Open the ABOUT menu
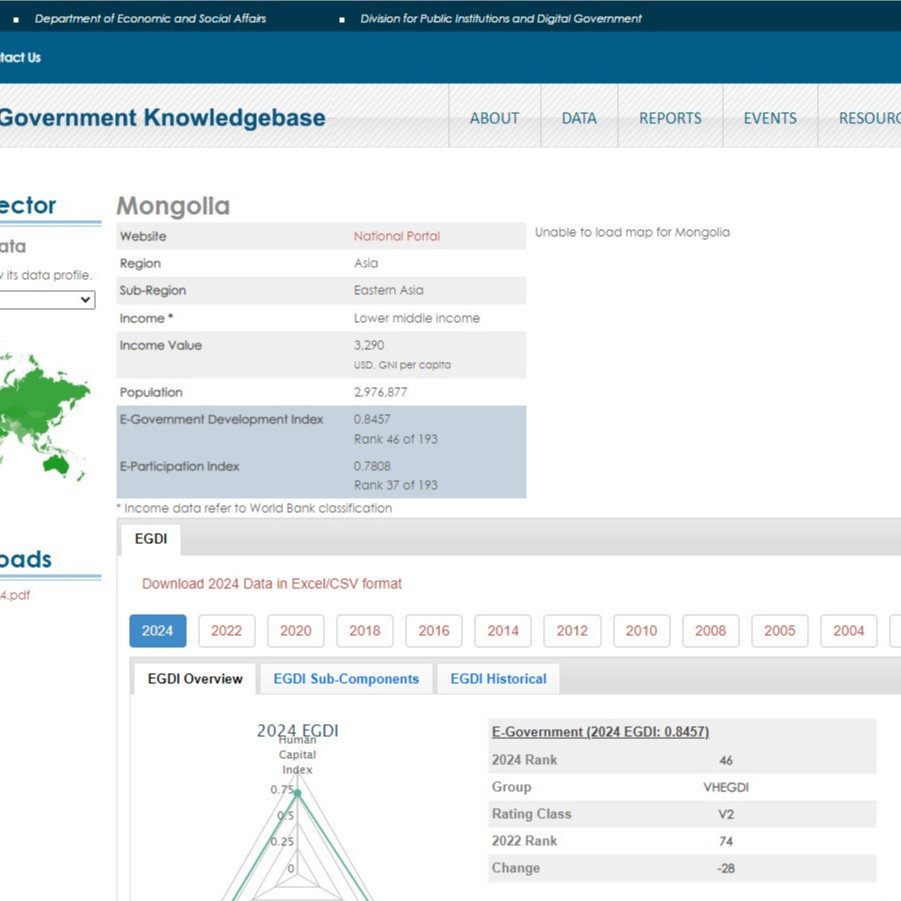Viewport: 901px width, 901px height. pyautogui.click(x=494, y=118)
